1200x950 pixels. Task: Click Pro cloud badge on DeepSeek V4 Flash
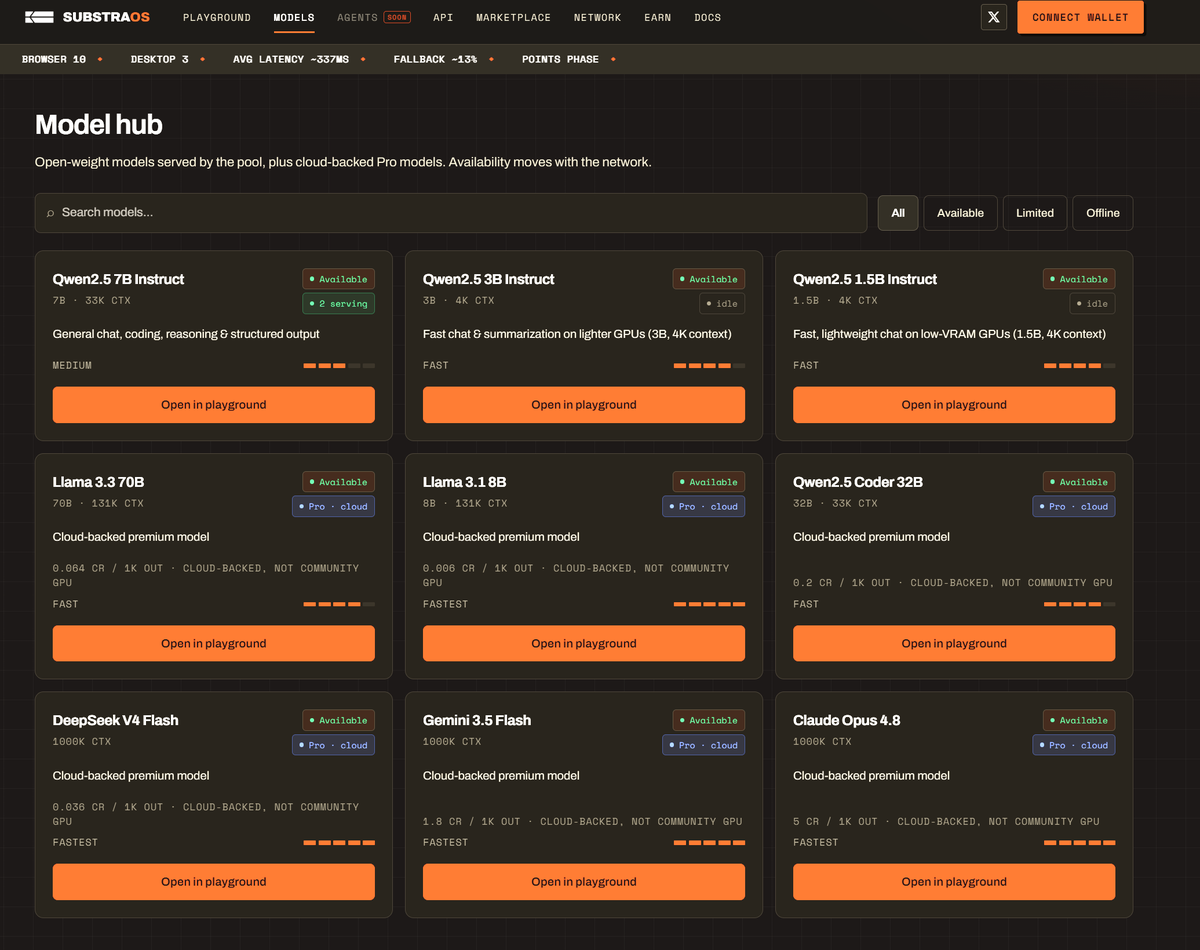tap(333, 745)
